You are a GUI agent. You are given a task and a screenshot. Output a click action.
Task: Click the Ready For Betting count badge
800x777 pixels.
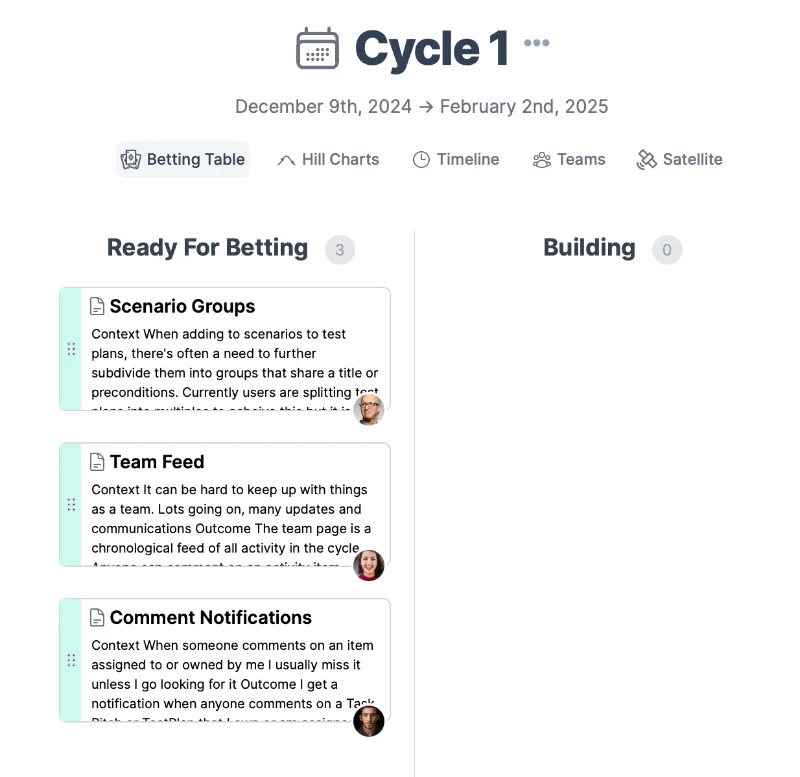(340, 249)
